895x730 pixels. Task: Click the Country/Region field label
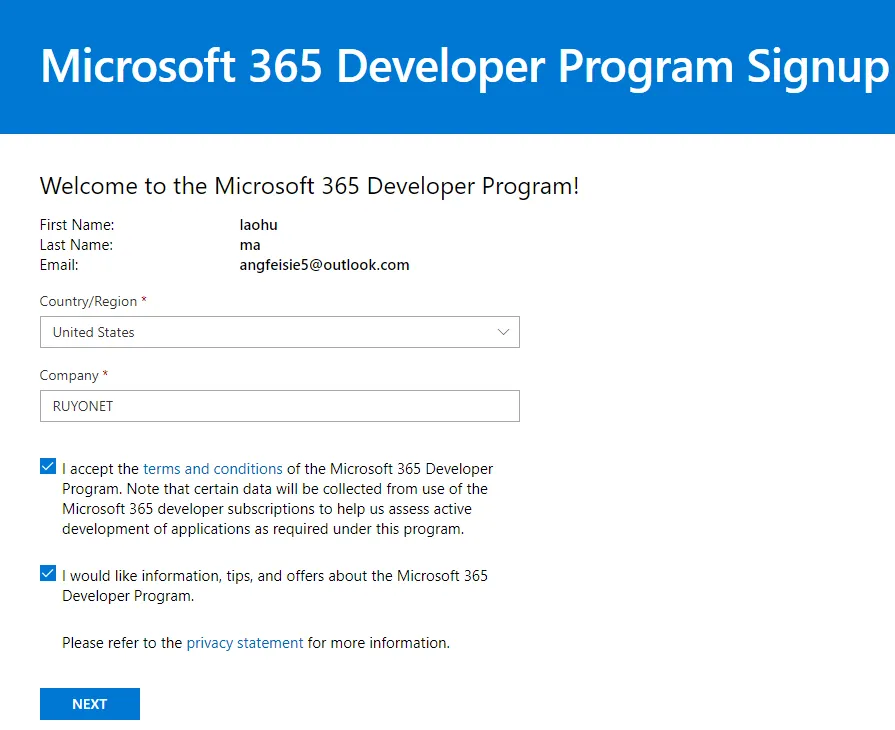pyautogui.click(x=89, y=301)
